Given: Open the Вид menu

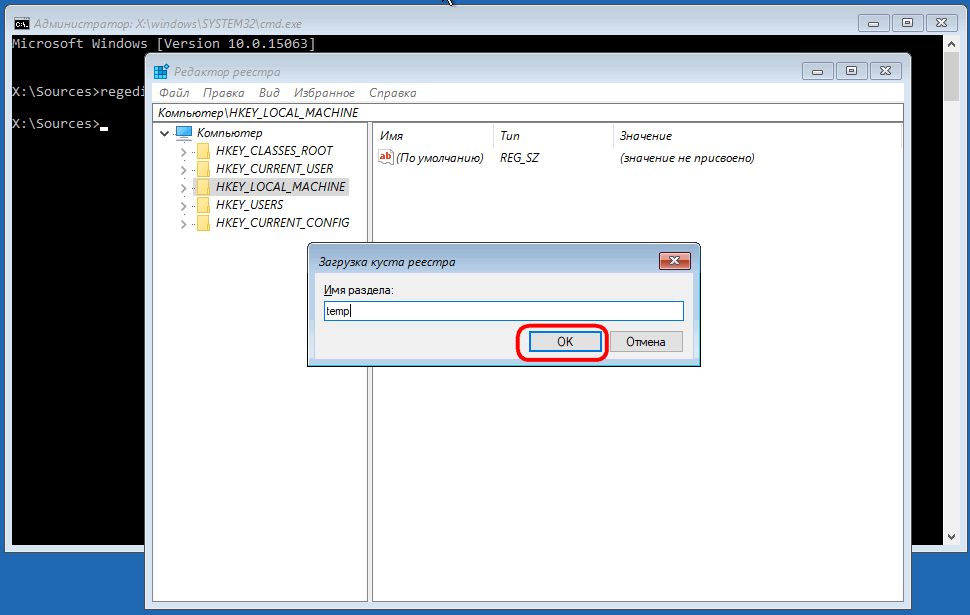Looking at the screenshot, I should point(269,93).
